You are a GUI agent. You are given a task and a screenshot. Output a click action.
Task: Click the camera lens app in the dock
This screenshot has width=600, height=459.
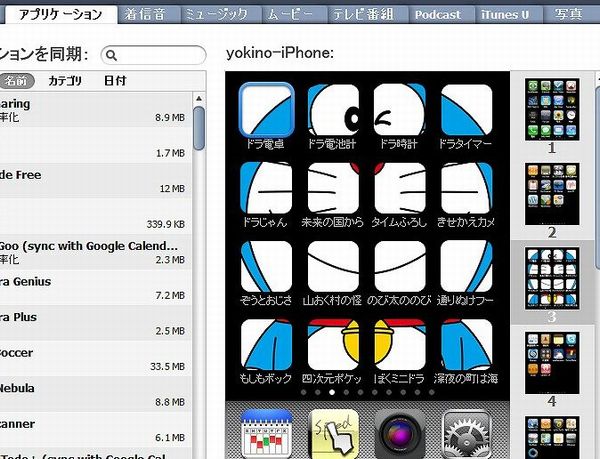[x=399, y=434]
